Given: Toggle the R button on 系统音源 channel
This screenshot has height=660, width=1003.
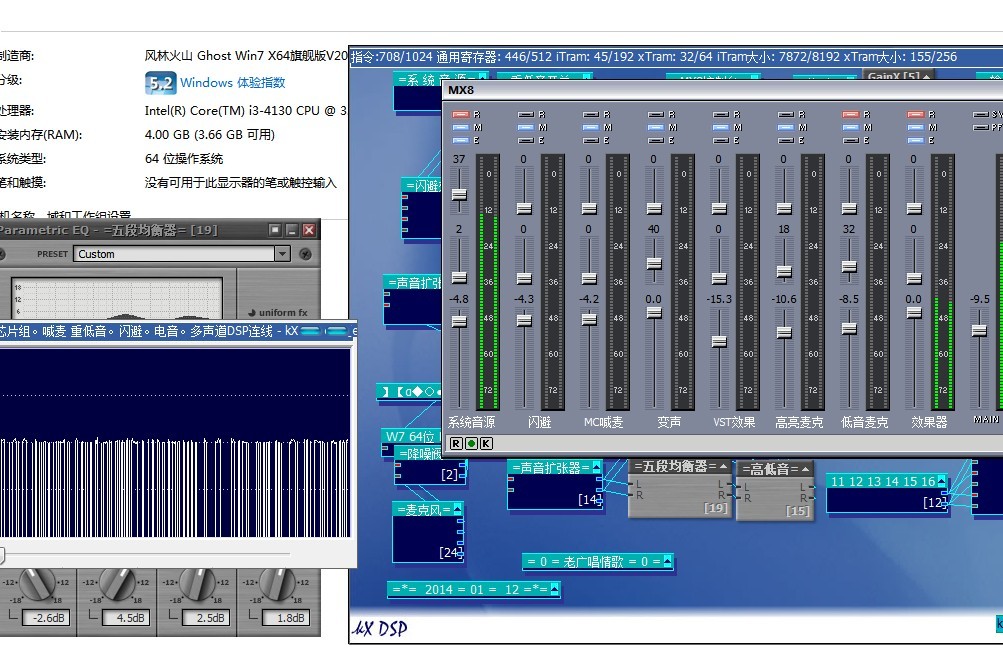Looking at the screenshot, I should pyautogui.click(x=460, y=115).
